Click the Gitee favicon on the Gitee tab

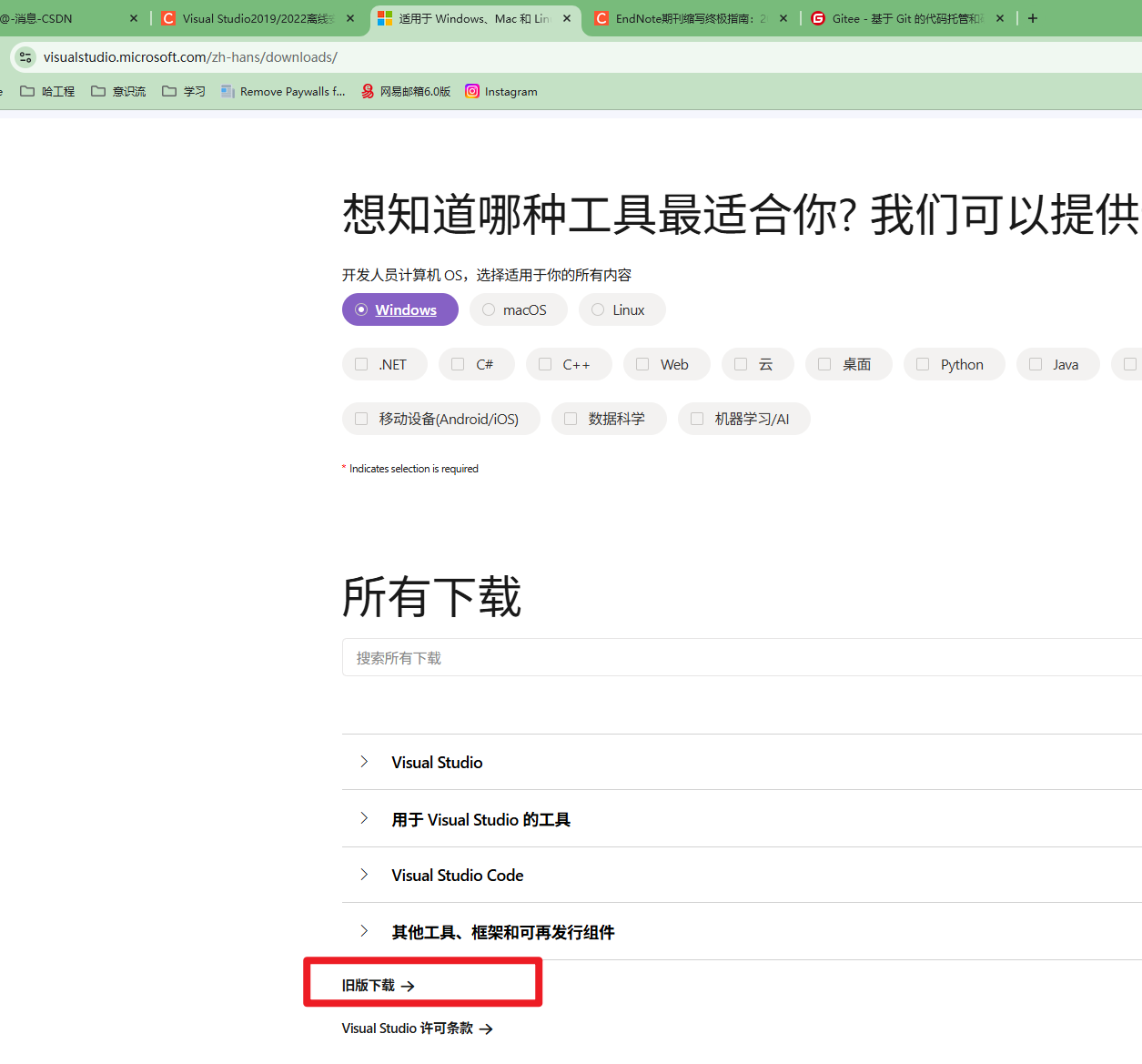tap(818, 18)
